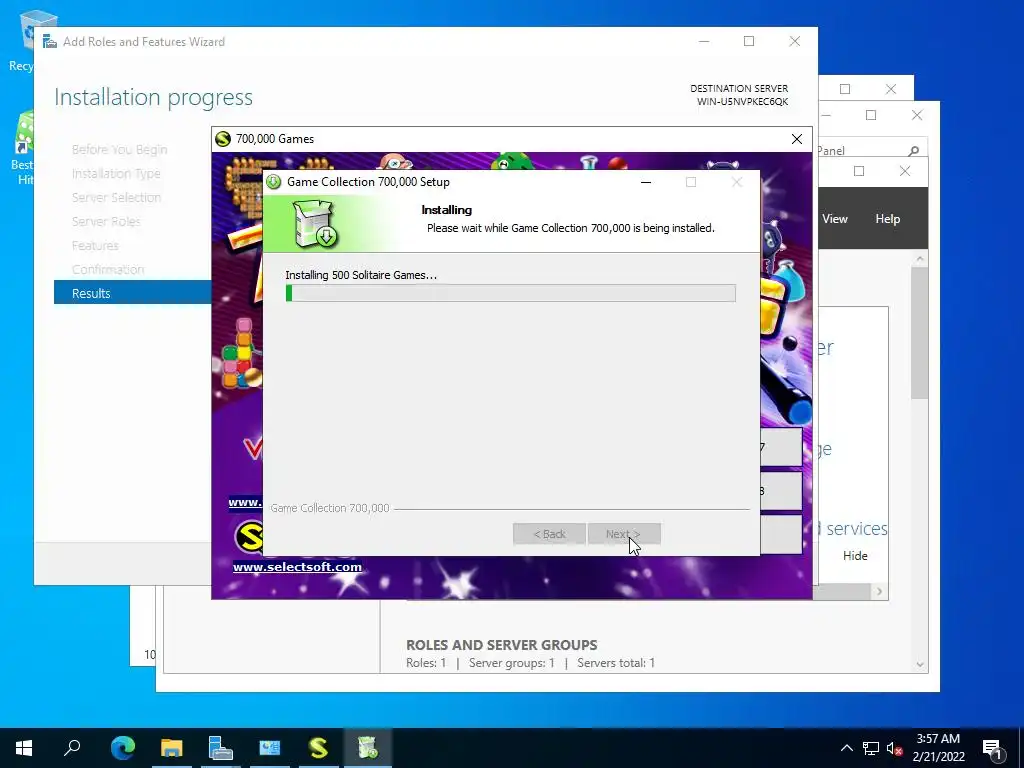
Task: Maximize the Add Roles and Features Wizard
Action: (749, 41)
